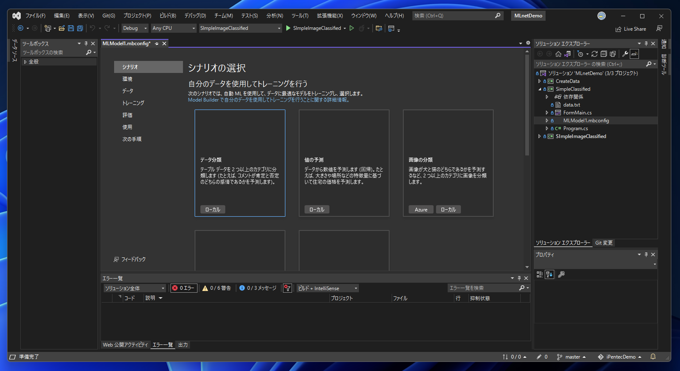
Task: Collapse the SimpleClassified project node
Action: [539, 89]
